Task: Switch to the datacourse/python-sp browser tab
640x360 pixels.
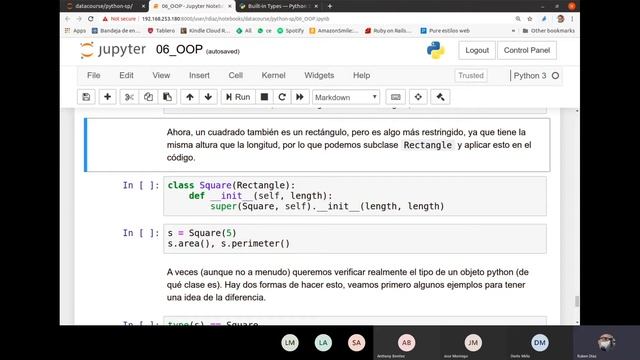Action: 104,6
